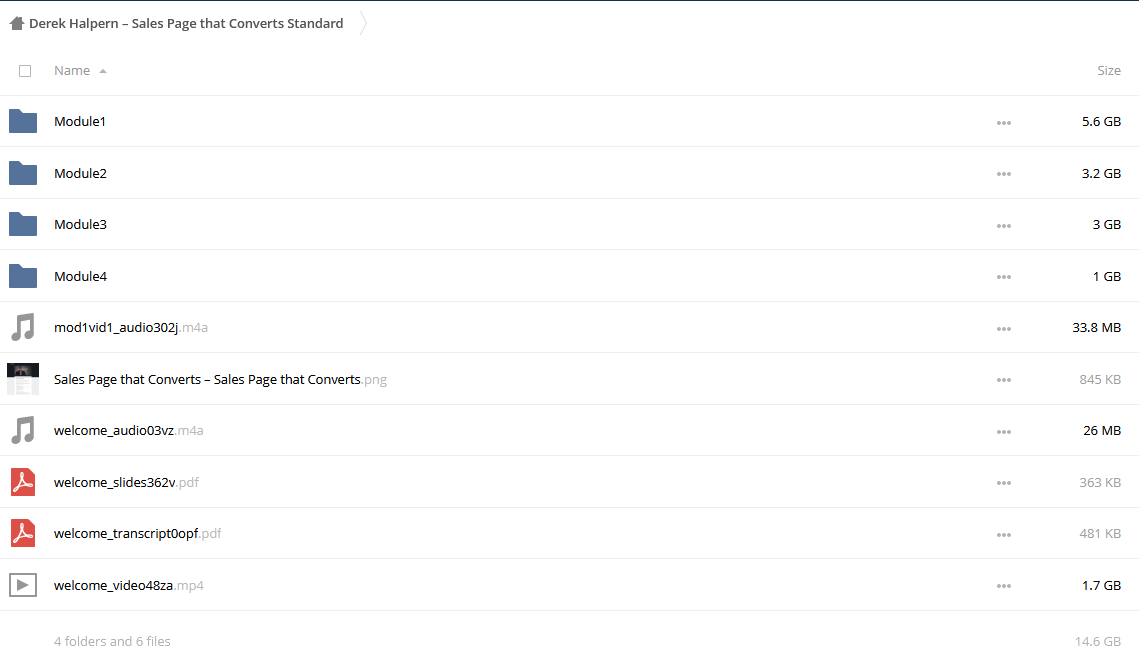Click the PDF icon for welcome_slides362v
1139x659 pixels.
(23, 482)
